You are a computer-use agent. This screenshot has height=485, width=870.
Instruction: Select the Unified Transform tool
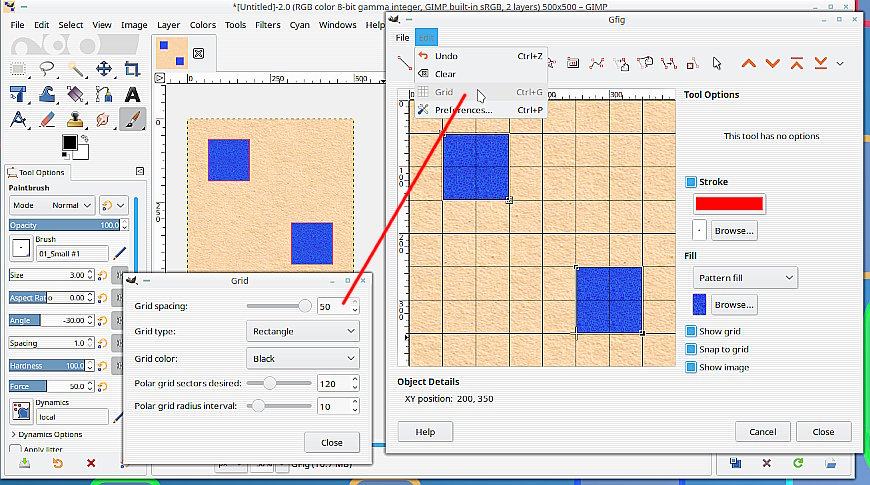tap(18, 94)
